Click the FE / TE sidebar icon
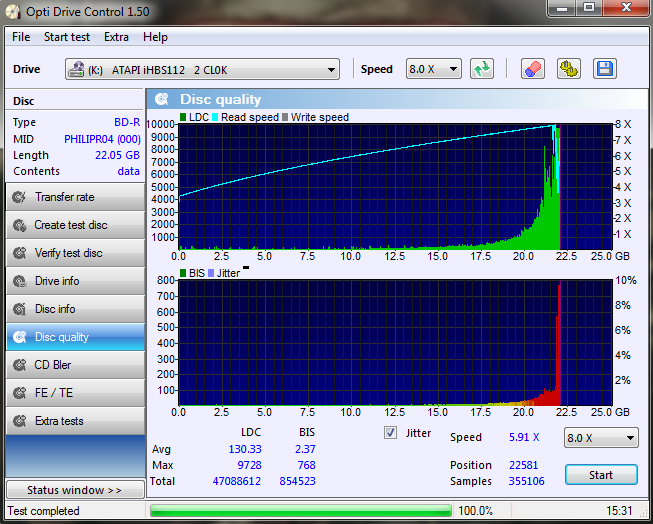Screen dimensions: 653x524 [x=19, y=393]
